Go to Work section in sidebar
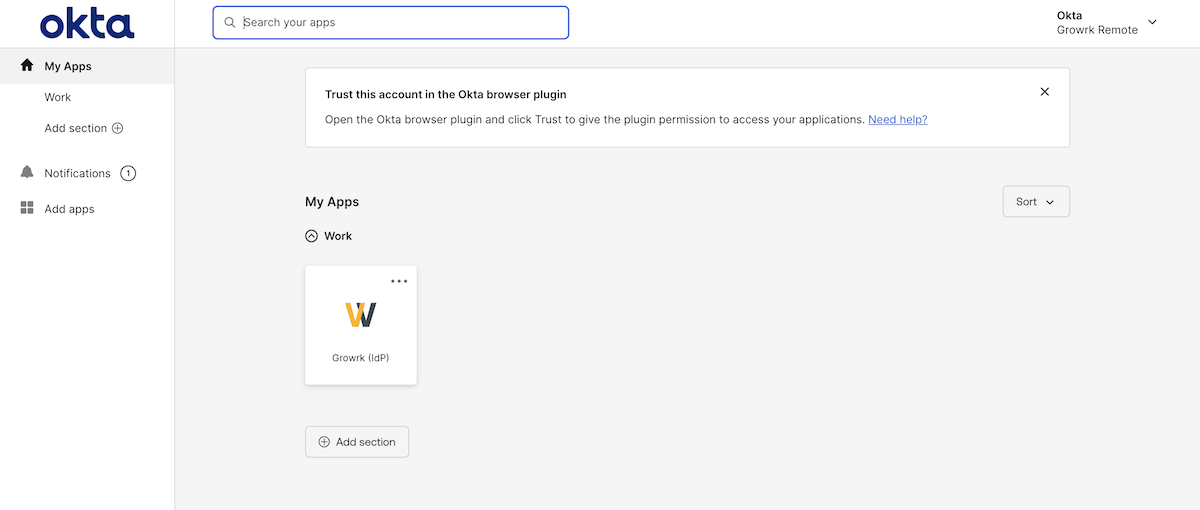 point(58,97)
